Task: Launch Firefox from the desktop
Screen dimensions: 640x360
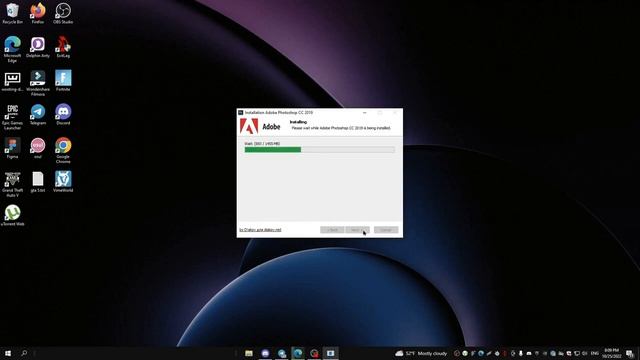Action: coord(38,13)
